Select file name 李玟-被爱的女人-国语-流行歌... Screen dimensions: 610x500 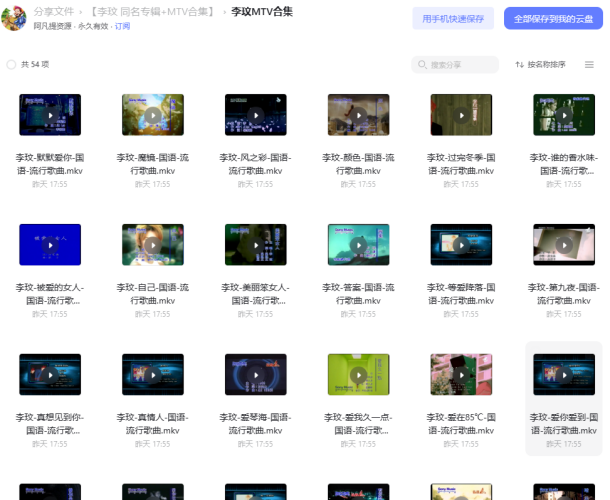(x=50, y=294)
